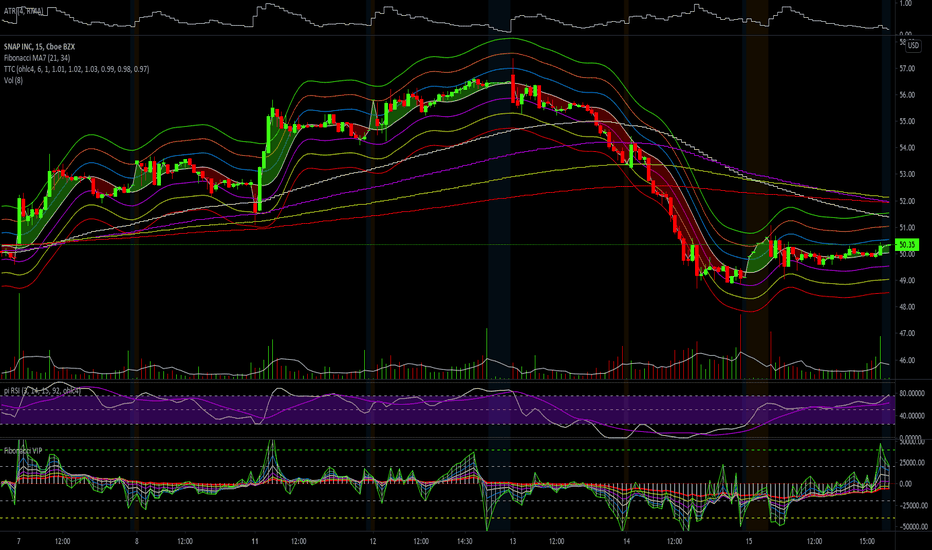932x550 pixels.
Task: Click the 52.00 price axis label
Action: point(907,201)
